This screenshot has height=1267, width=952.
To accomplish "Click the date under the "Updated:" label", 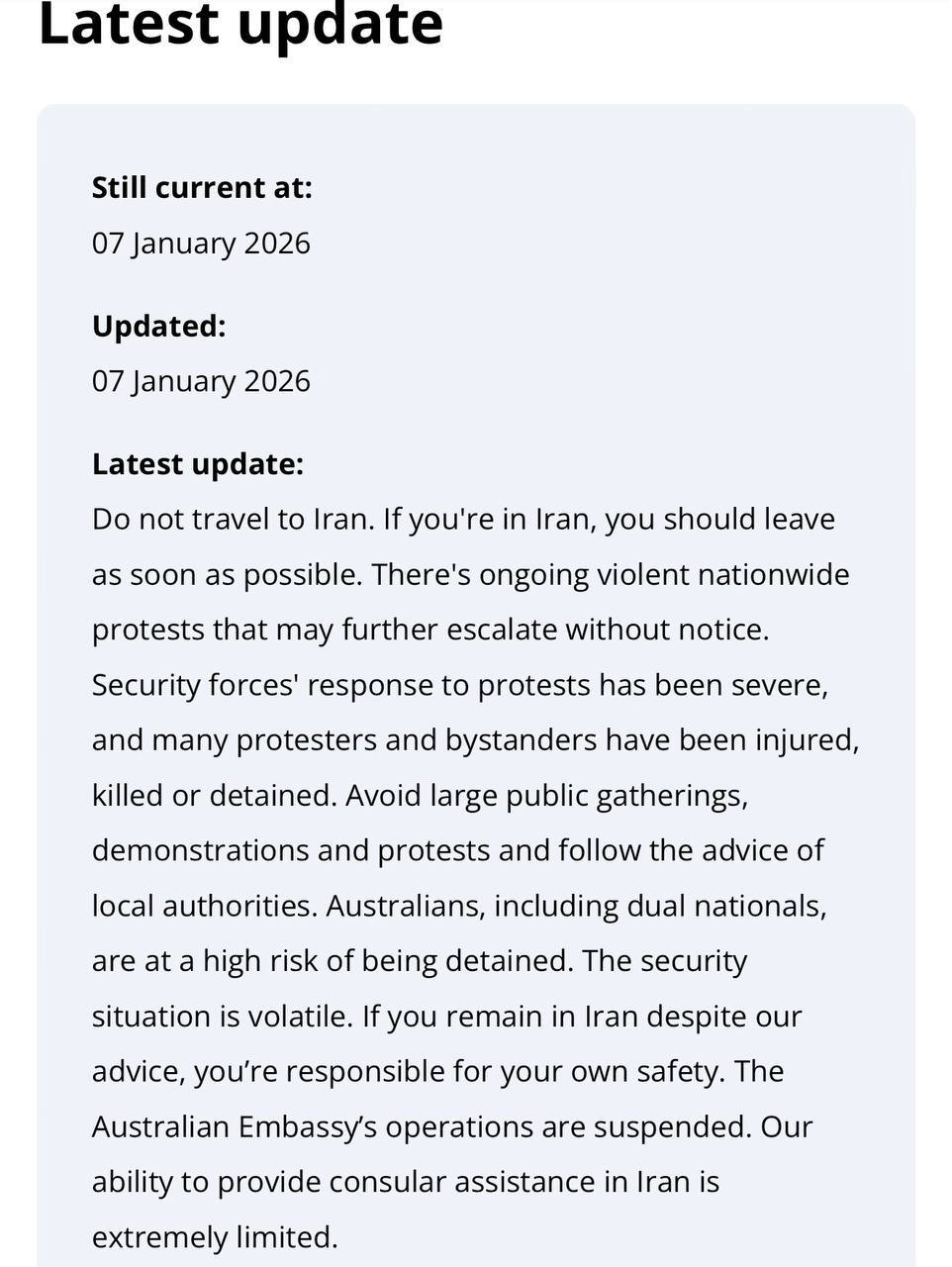I will (201, 381).
